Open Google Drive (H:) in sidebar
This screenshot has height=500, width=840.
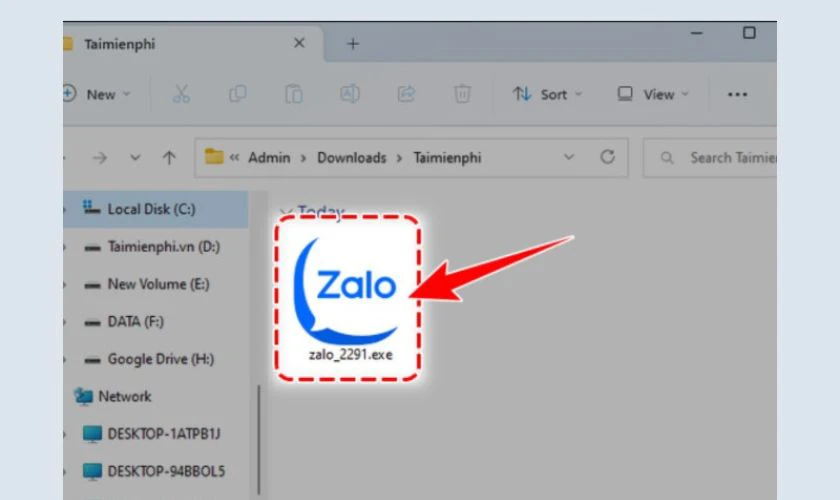pyautogui.click(x=160, y=359)
